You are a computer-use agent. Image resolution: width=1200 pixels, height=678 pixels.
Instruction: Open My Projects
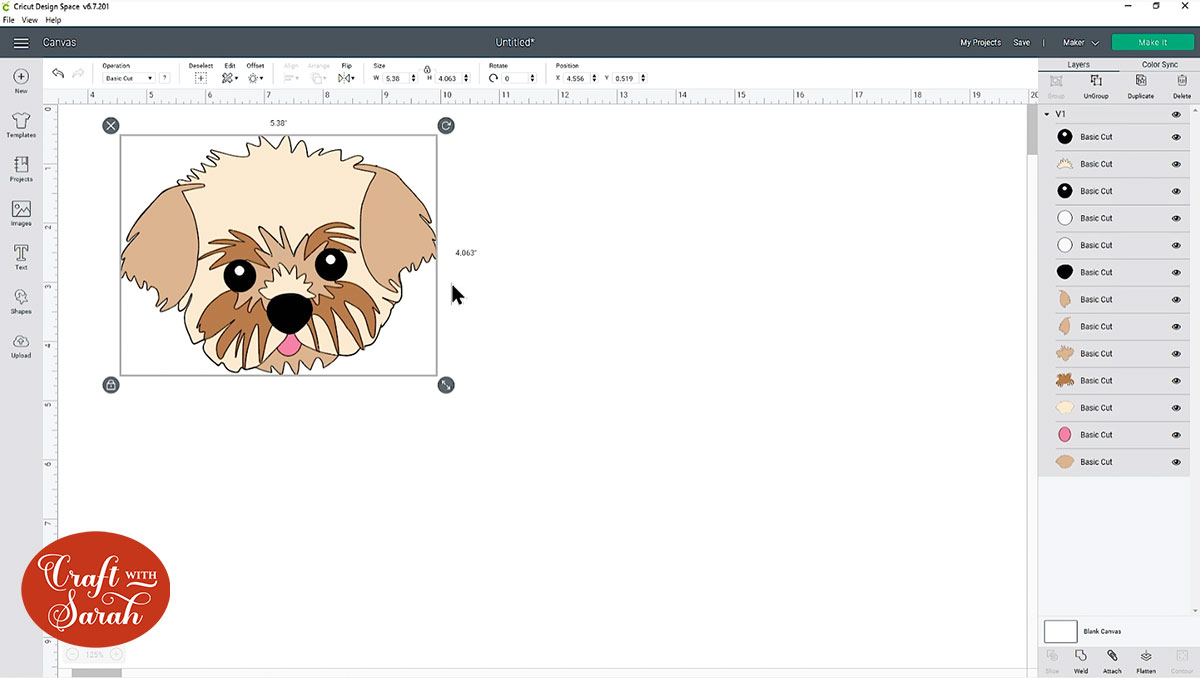coord(980,42)
